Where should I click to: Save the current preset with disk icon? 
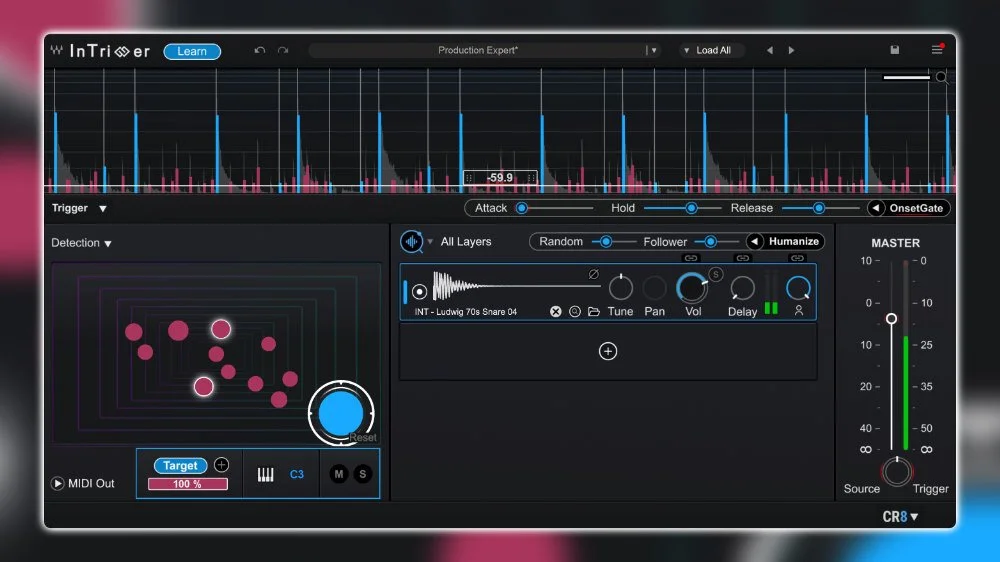895,50
